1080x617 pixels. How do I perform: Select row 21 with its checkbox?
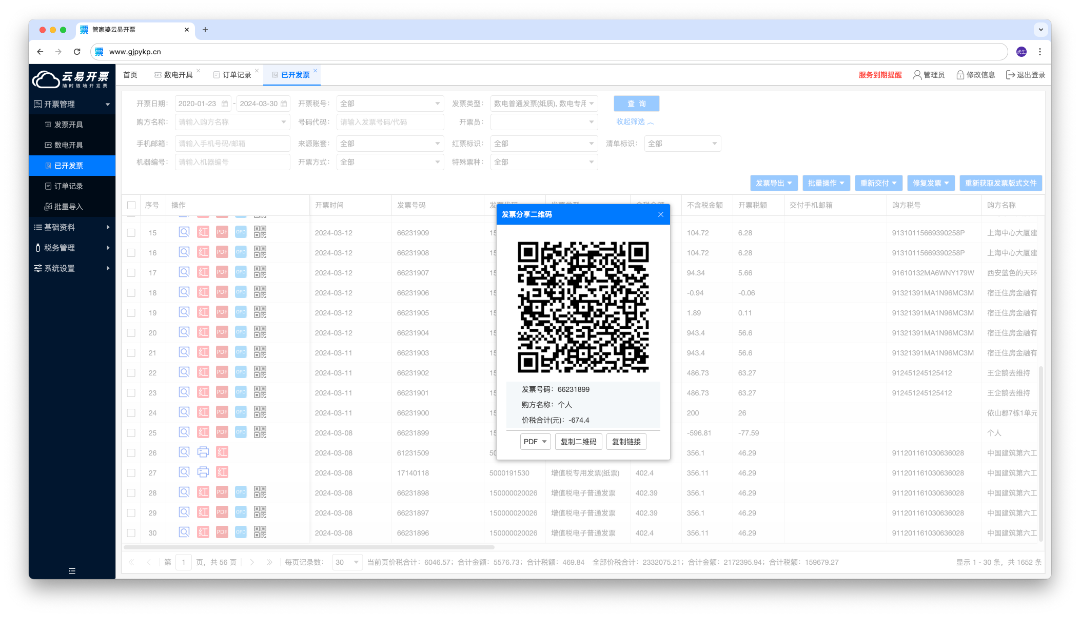(x=132, y=353)
